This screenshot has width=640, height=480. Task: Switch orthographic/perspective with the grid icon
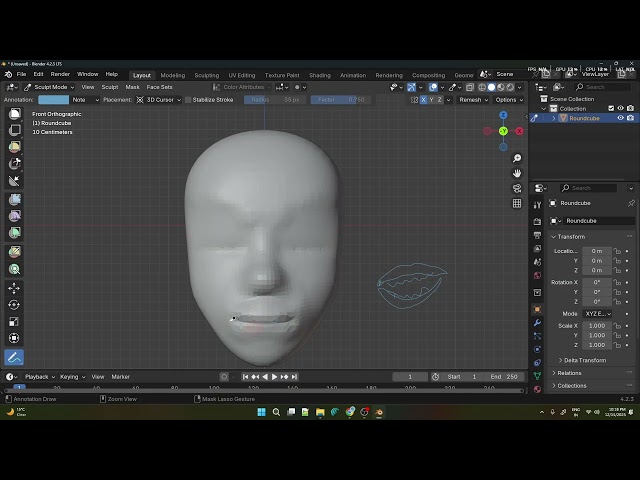[x=517, y=203]
